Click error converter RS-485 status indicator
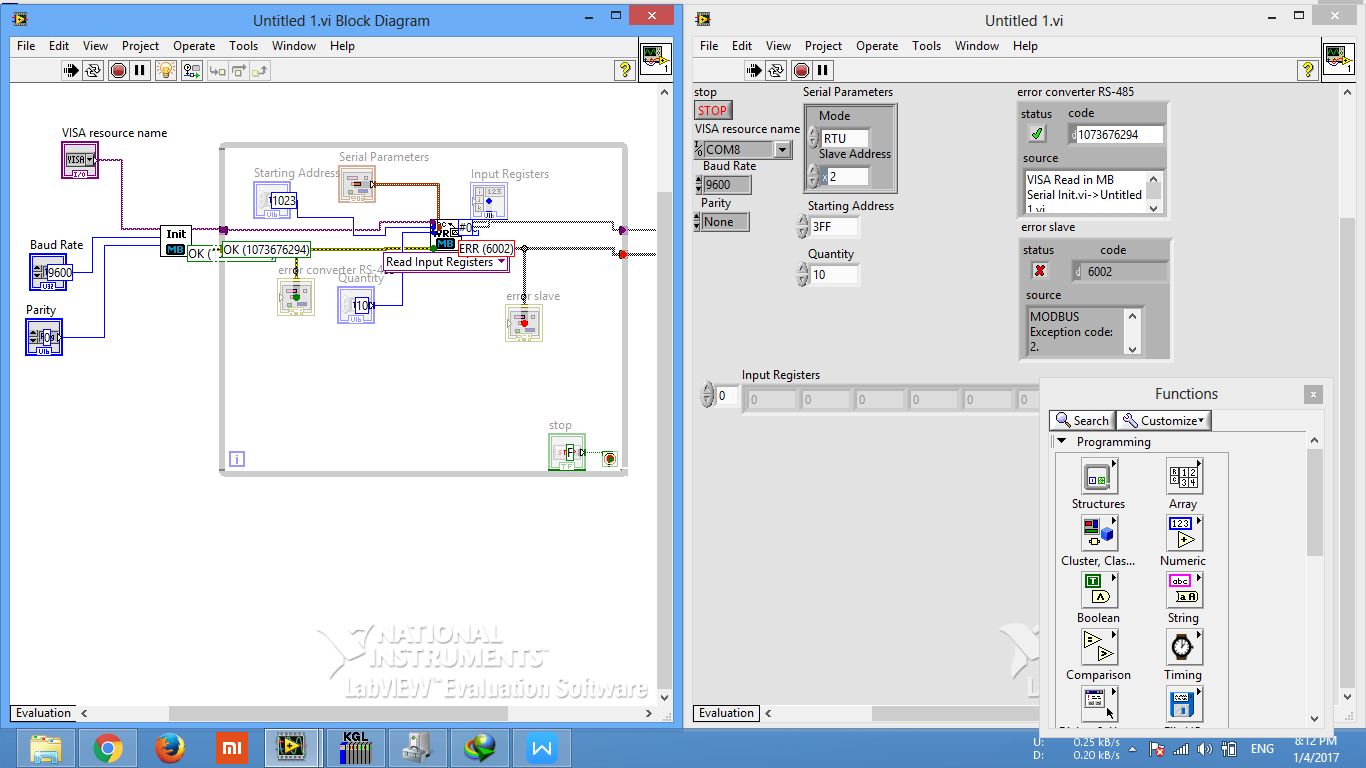Viewport: 1366px width, 768px height. point(1037,133)
